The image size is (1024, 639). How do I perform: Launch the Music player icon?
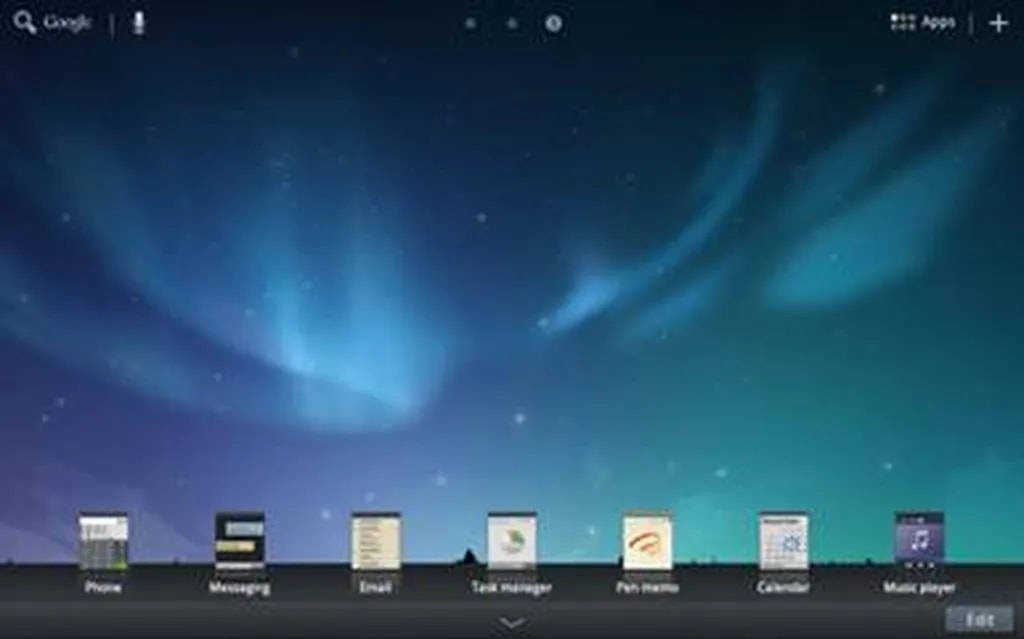pos(919,541)
